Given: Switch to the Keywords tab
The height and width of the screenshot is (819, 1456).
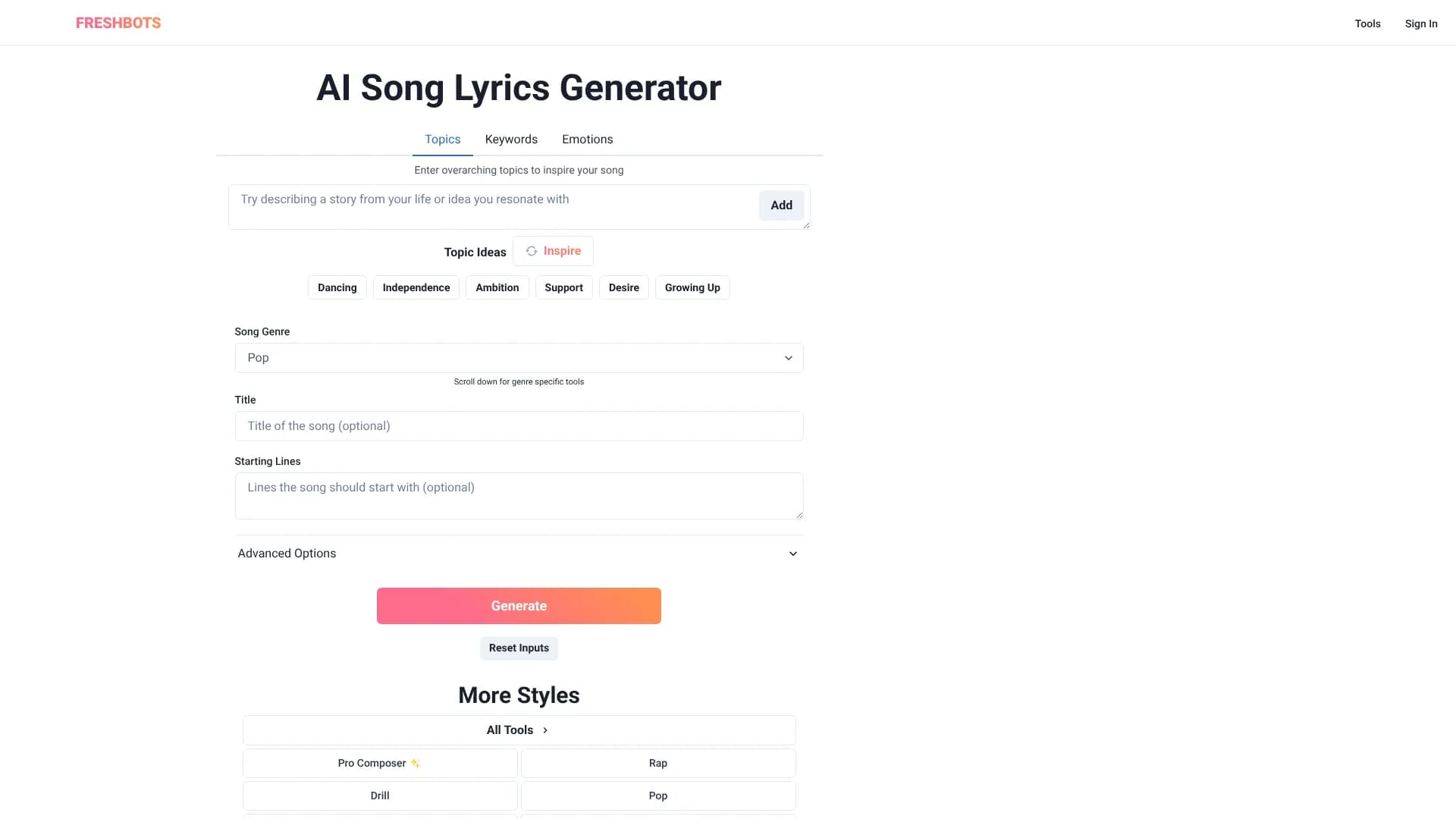Looking at the screenshot, I should 511,140.
